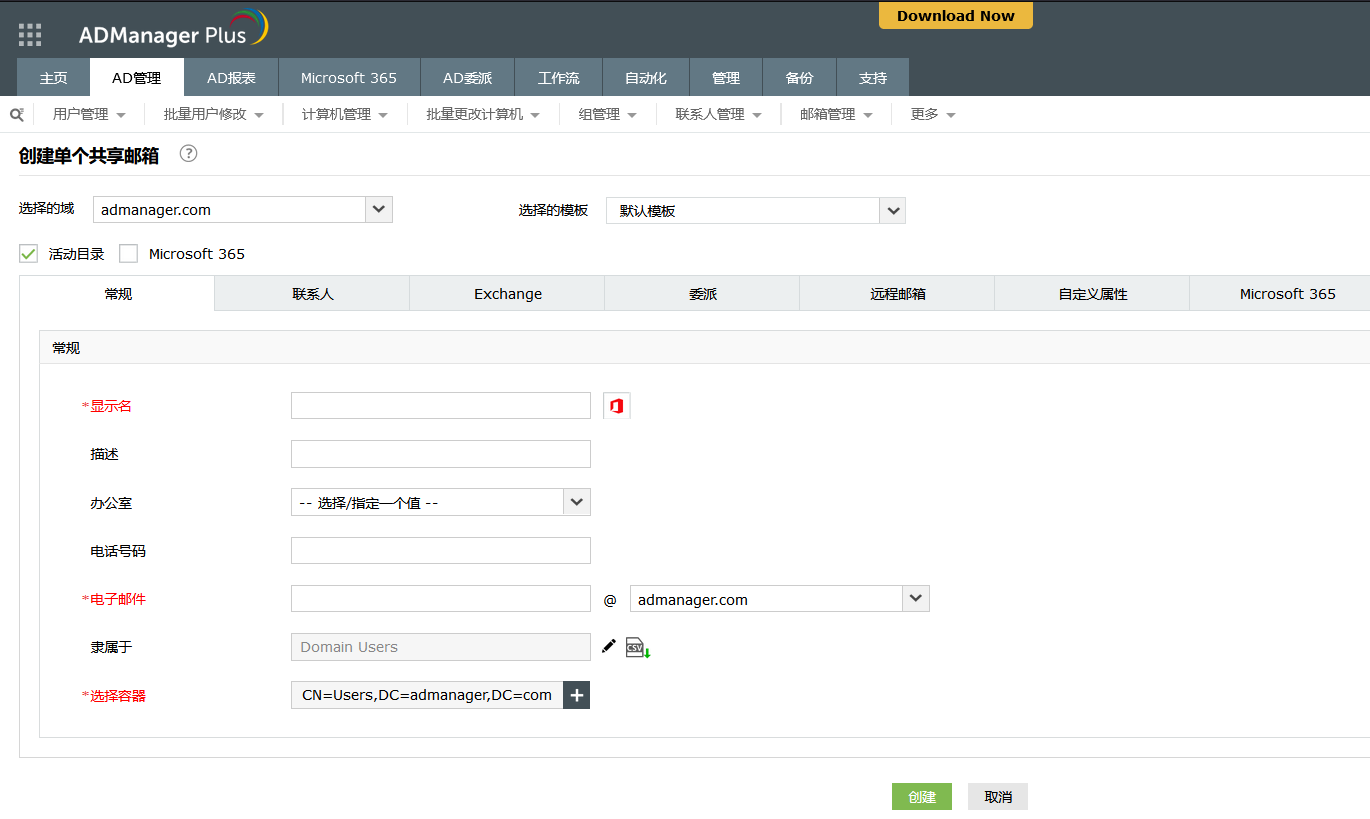The image size is (1370, 819).
Task: Open the 用户管理 menu
Action: point(89,114)
